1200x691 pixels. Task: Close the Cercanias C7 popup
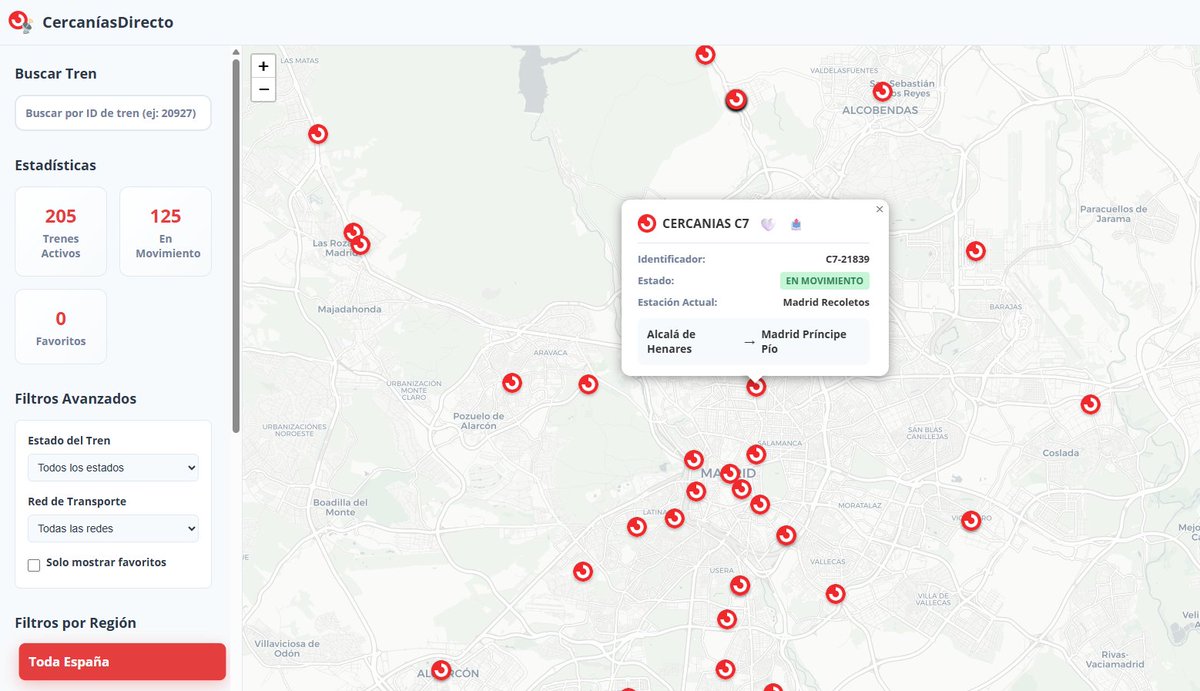880,209
